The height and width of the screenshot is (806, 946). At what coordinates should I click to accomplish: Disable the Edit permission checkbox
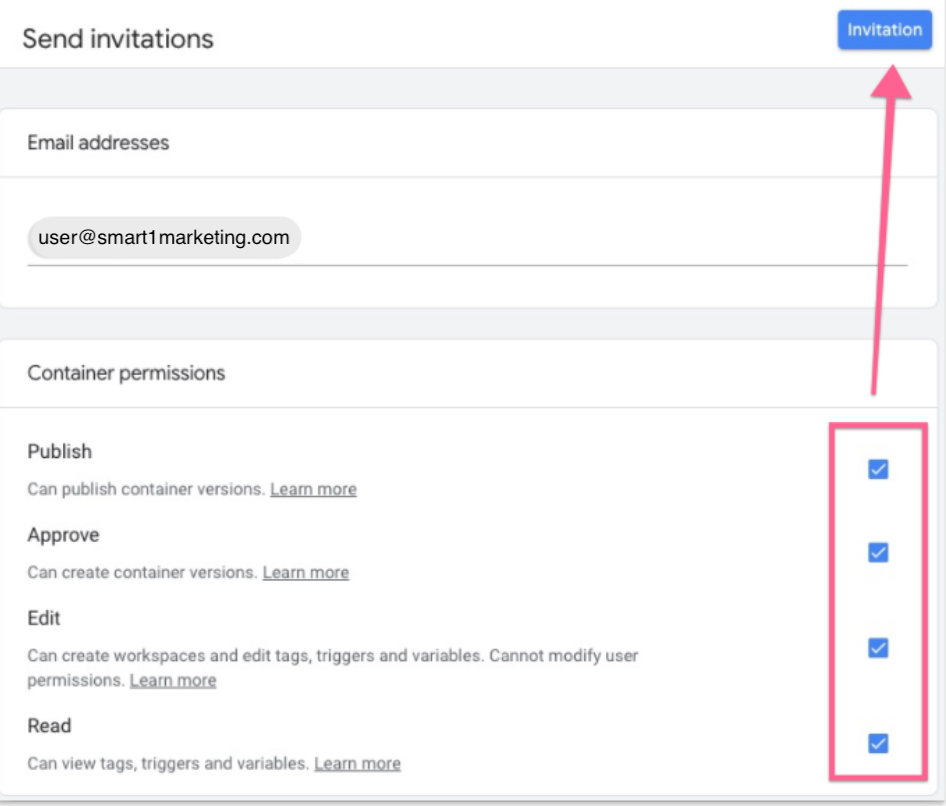click(878, 648)
